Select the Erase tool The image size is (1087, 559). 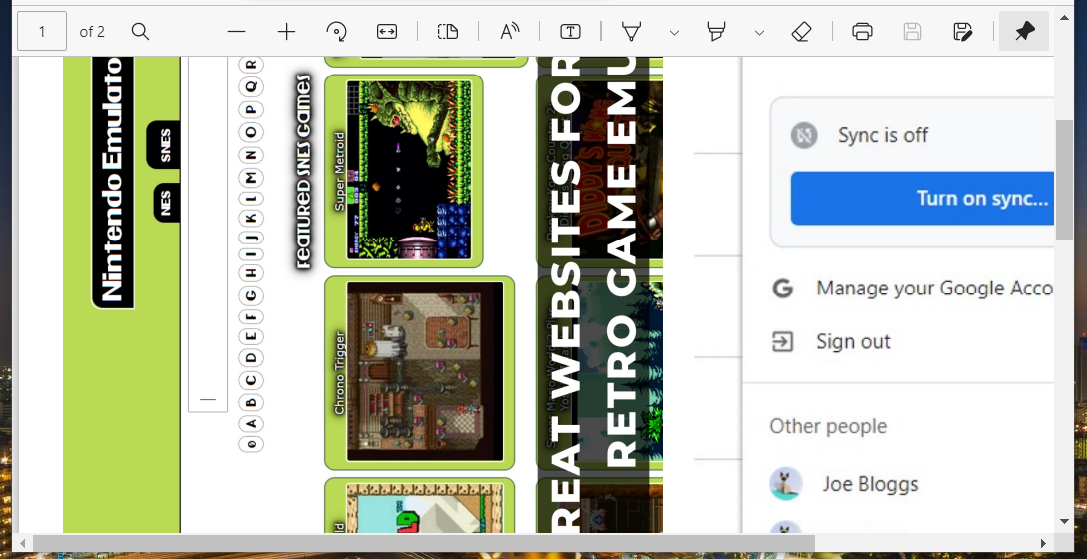click(801, 31)
